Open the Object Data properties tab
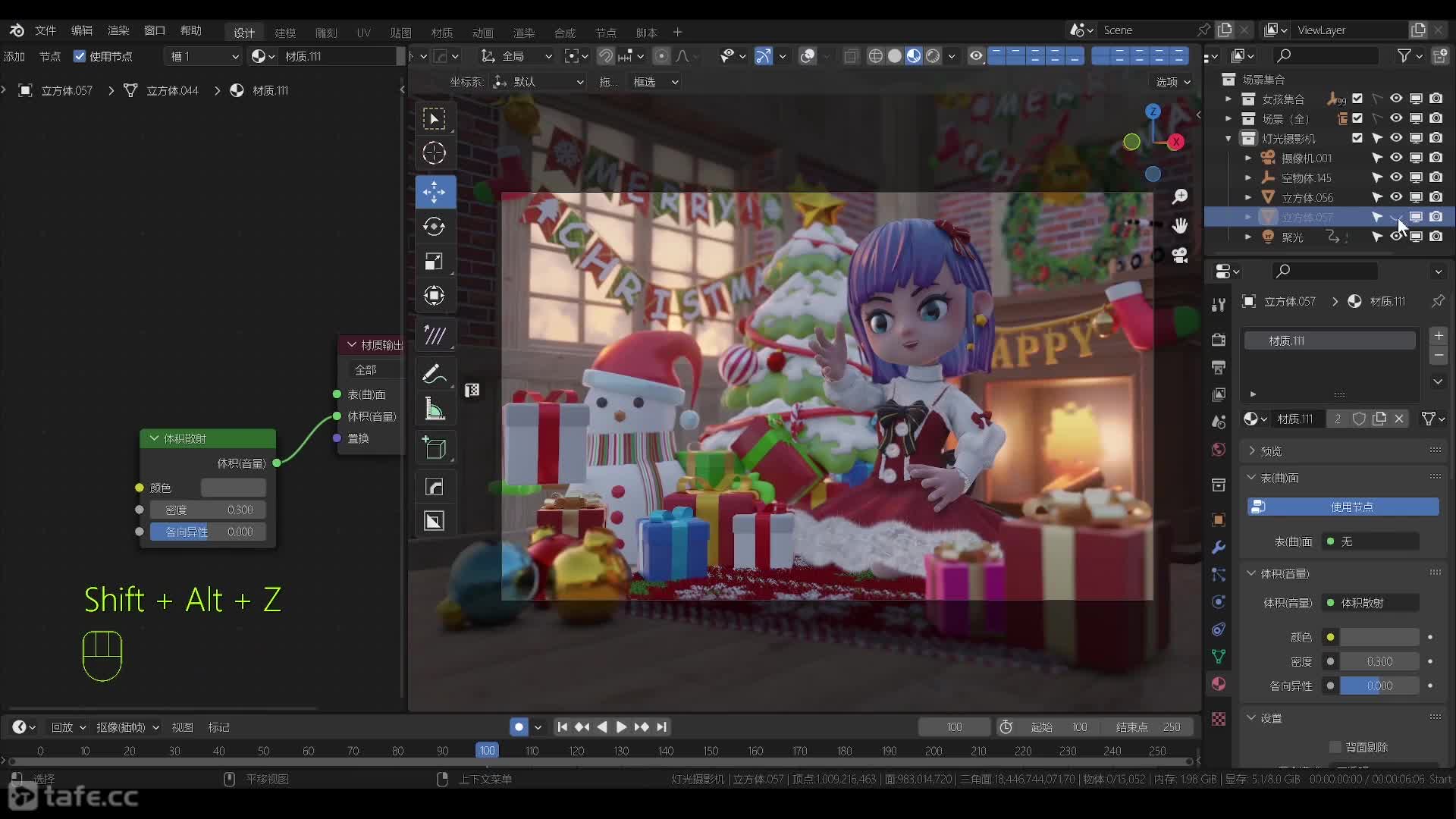The width and height of the screenshot is (1456, 819). click(x=1219, y=657)
